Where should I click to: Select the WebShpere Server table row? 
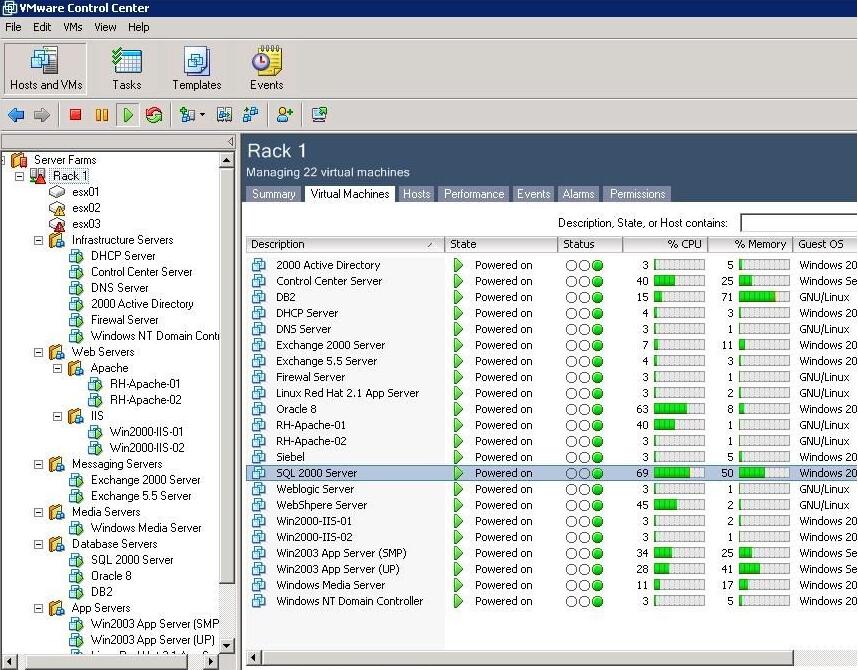tap(552, 505)
